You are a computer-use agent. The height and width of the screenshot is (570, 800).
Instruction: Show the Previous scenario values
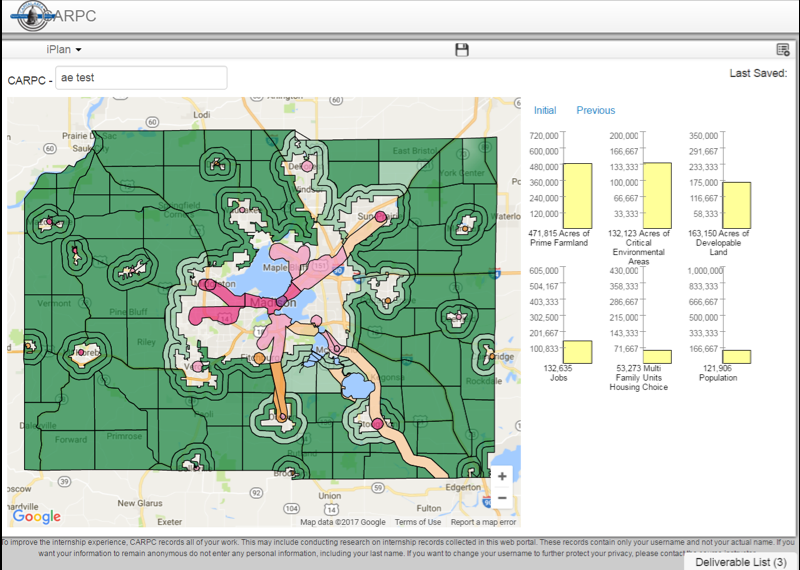(x=596, y=111)
